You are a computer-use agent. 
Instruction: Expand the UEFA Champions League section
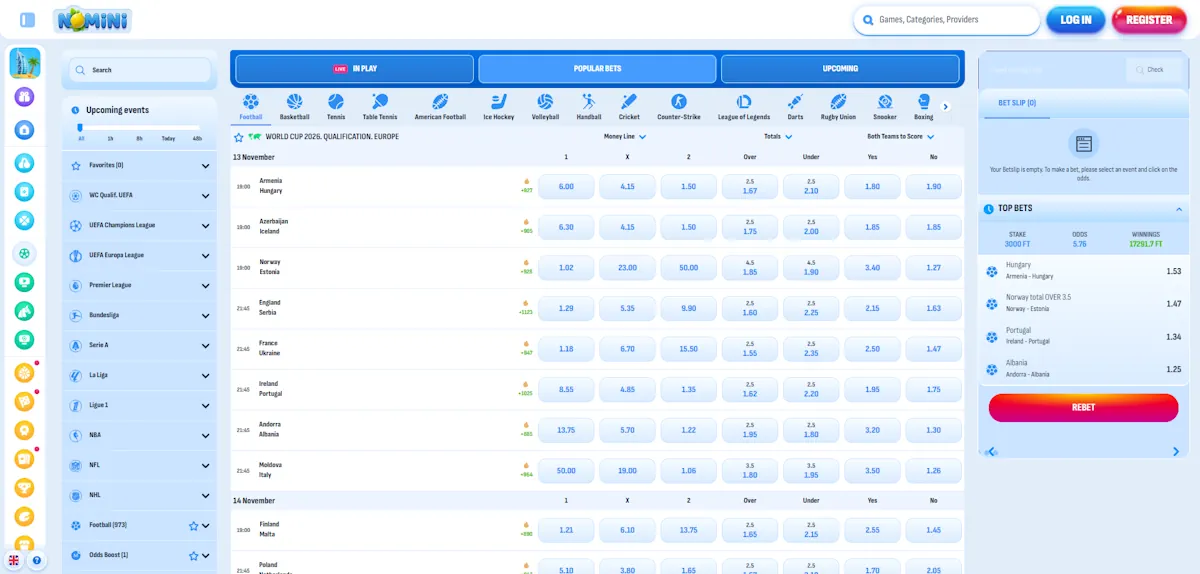(x=139, y=225)
